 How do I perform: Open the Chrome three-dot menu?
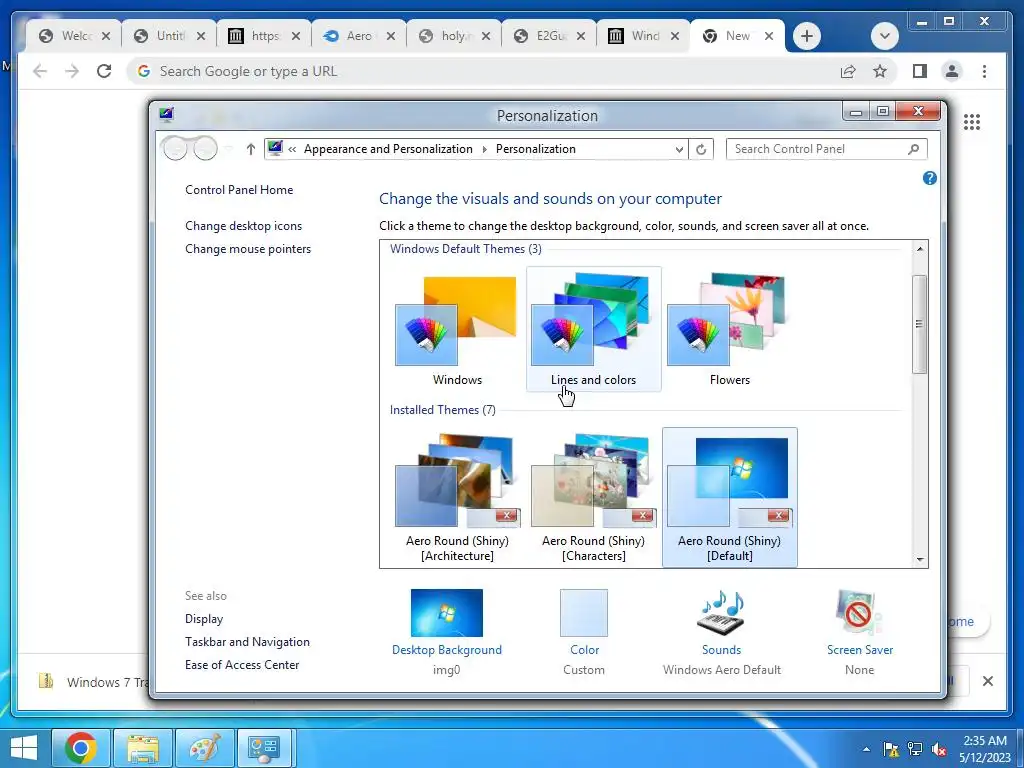click(984, 71)
